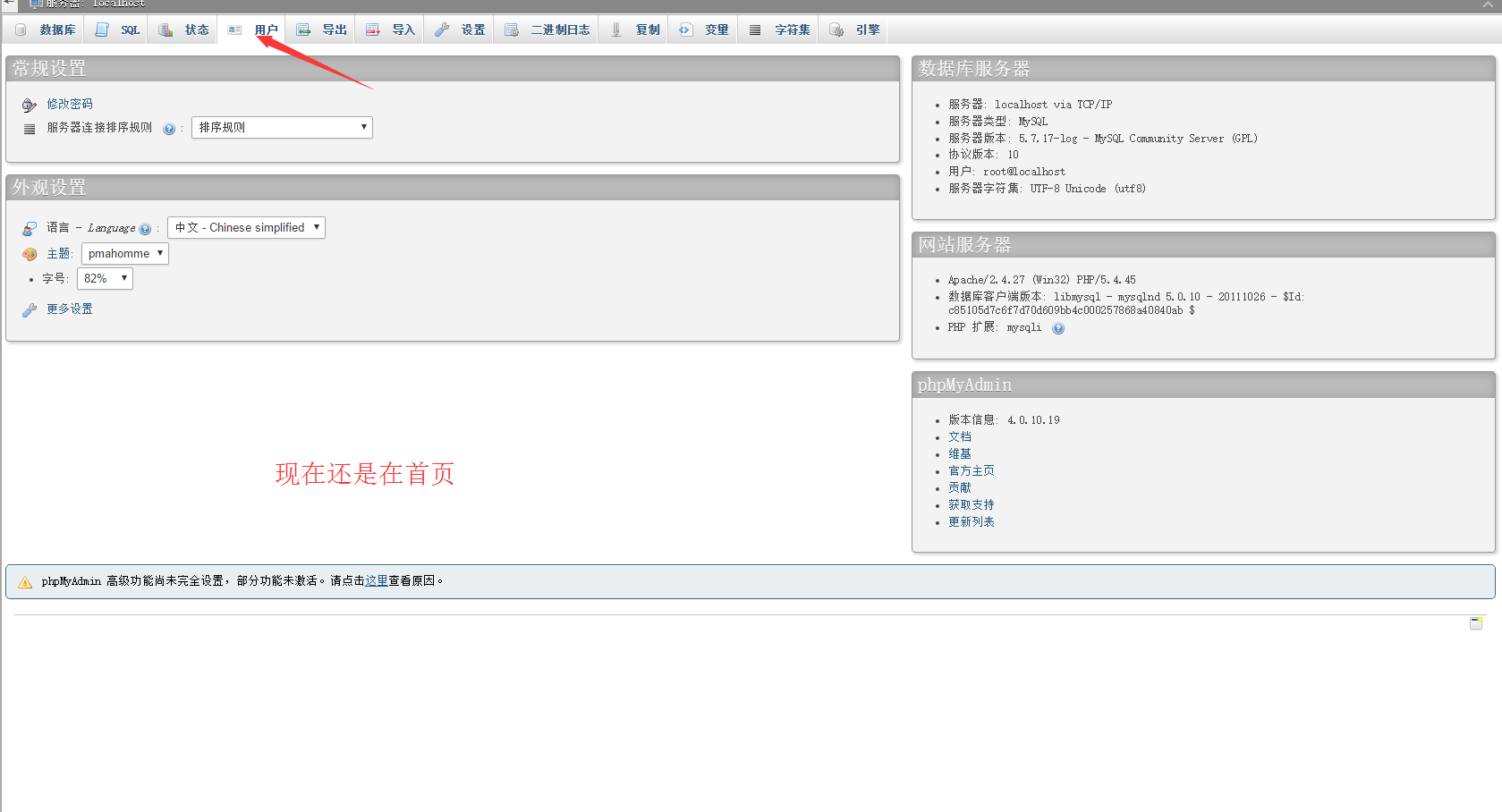Open the language dropdown 中文 - Chinese simplified
The image size is (1502, 812).
point(246,227)
